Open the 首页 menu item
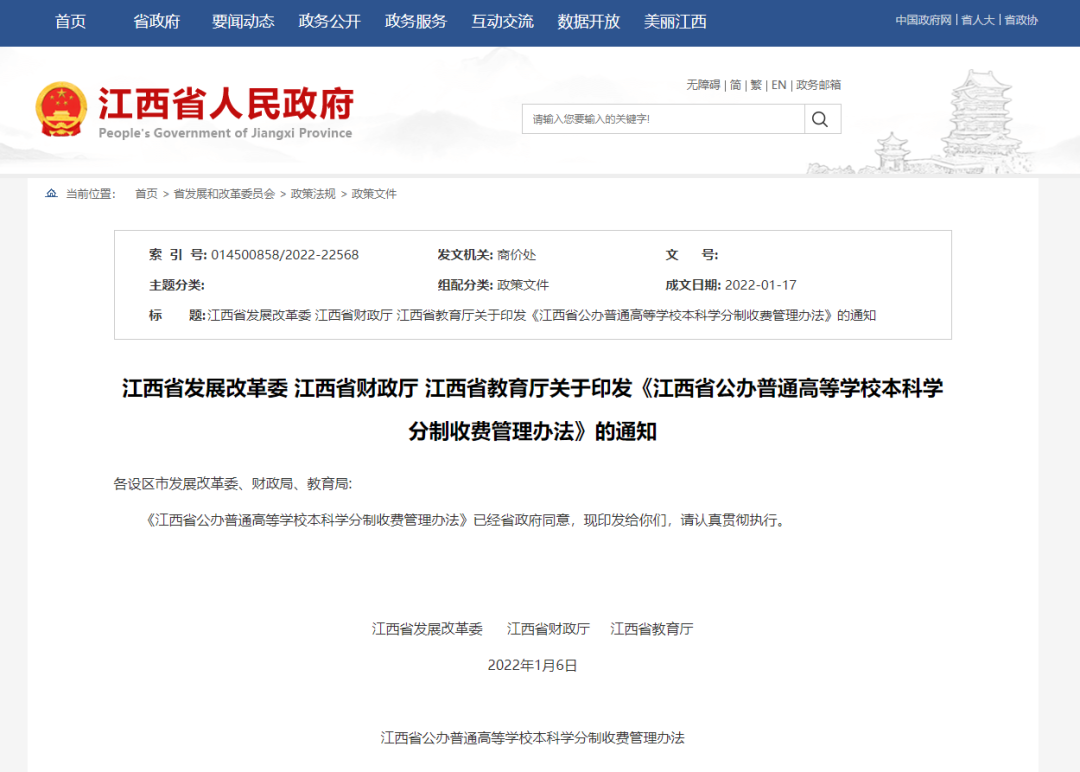 pos(70,21)
